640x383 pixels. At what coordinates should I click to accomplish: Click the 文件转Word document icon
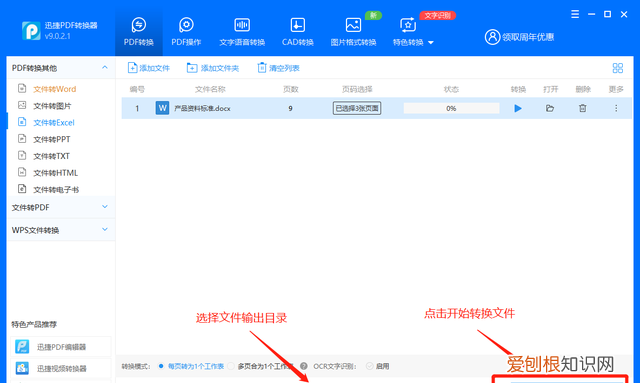pos(22,88)
